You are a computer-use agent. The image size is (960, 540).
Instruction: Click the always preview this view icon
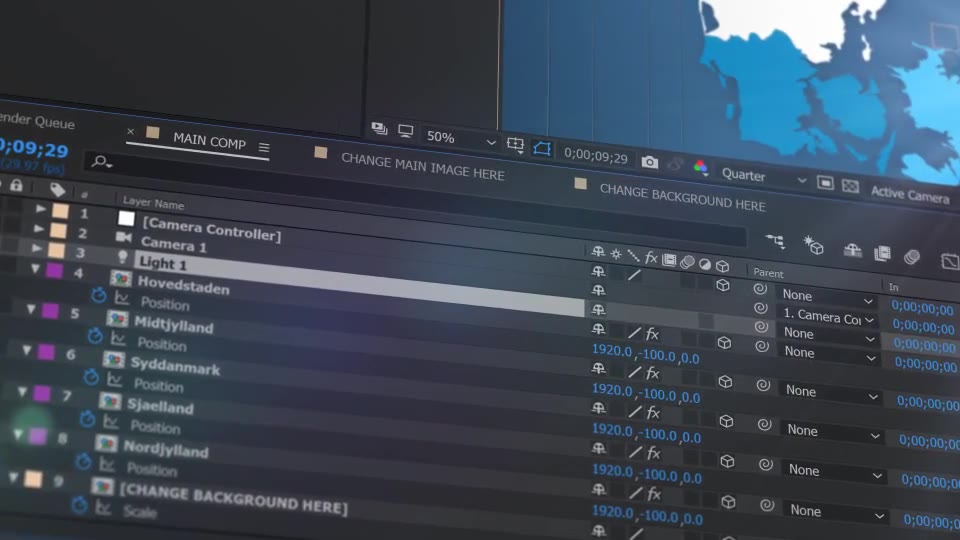pos(380,128)
